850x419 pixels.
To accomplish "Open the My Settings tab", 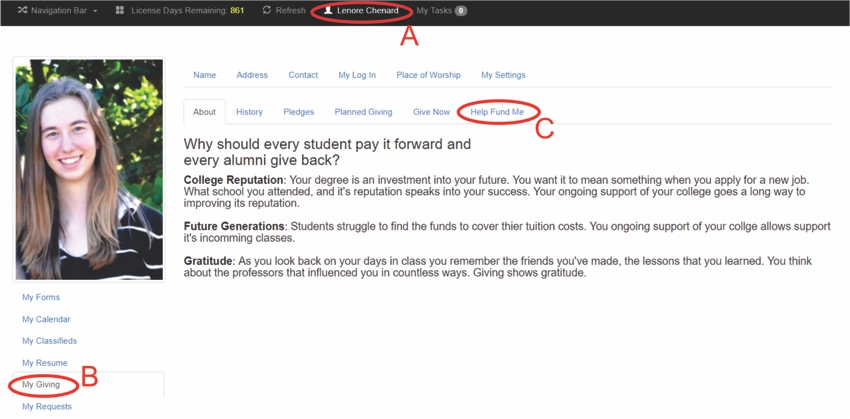I will pyautogui.click(x=503, y=75).
